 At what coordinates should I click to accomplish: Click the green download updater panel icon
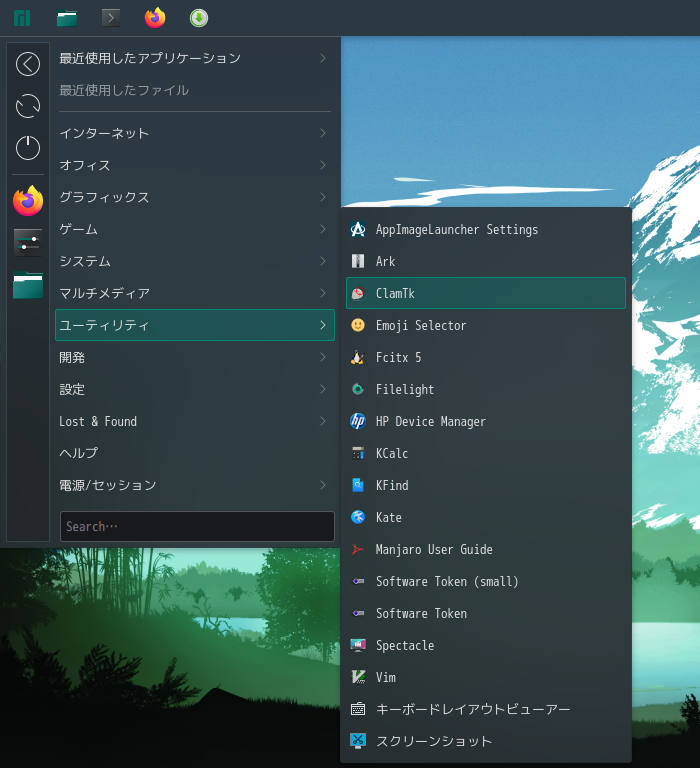point(199,18)
